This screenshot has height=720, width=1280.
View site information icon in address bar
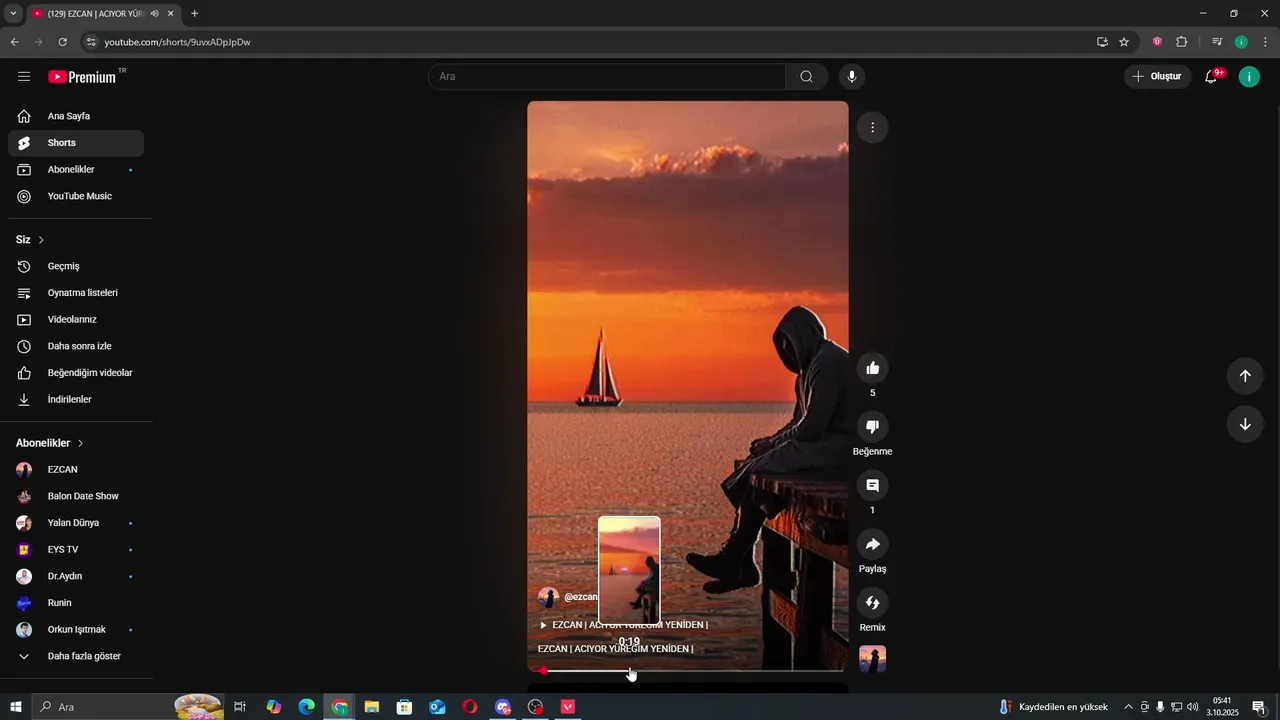click(91, 42)
